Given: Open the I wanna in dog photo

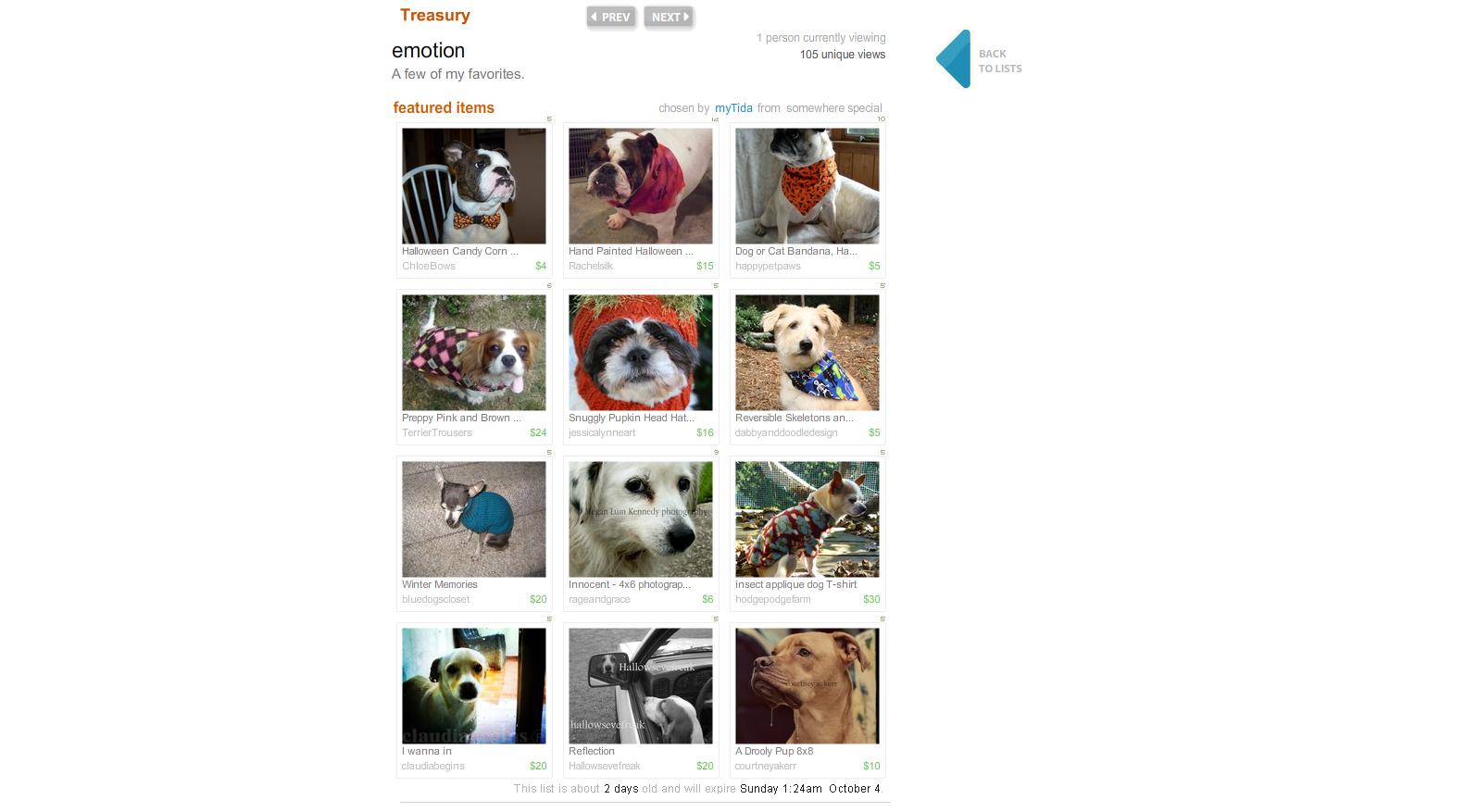Looking at the screenshot, I should pyautogui.click(x=474, y=686).
